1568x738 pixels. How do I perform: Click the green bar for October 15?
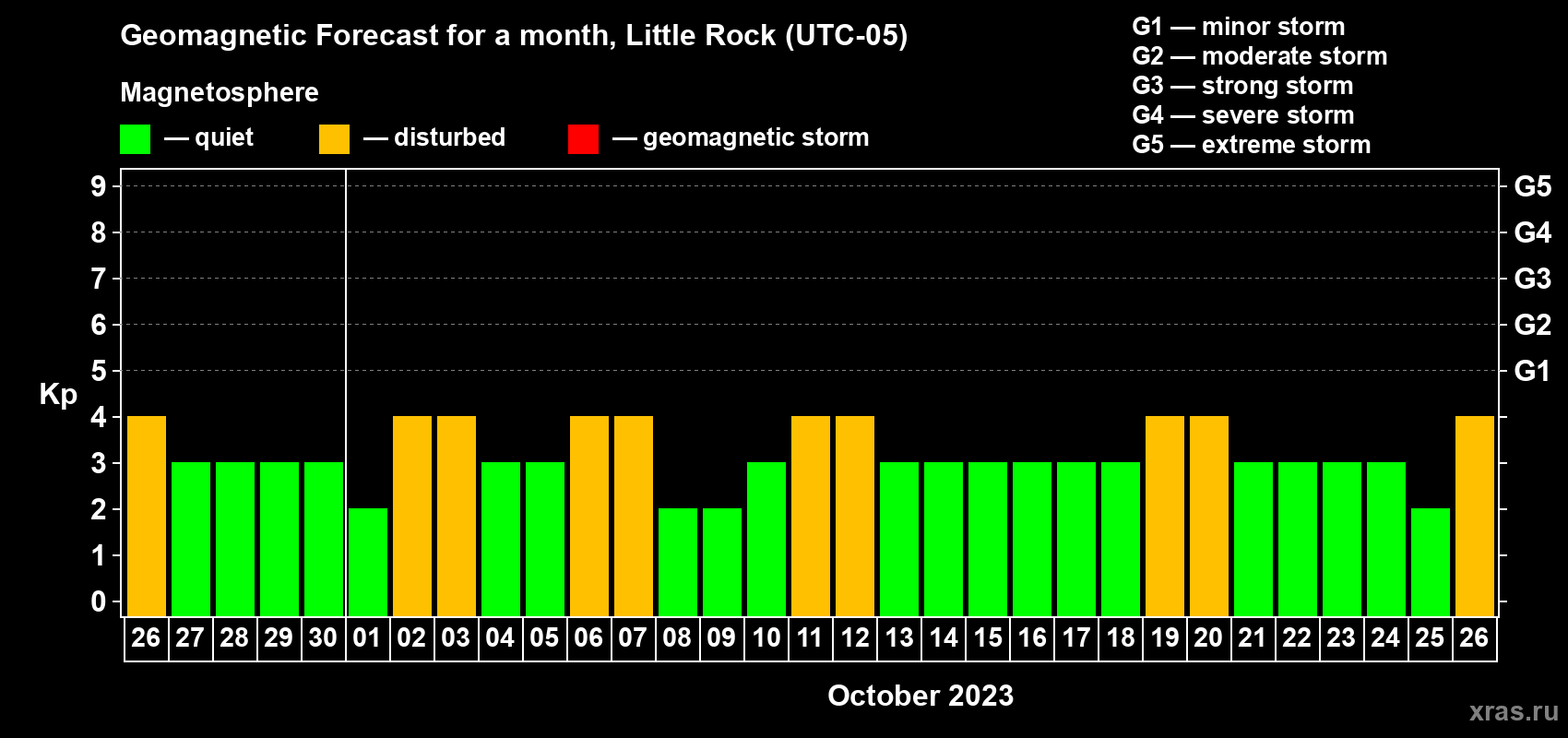pos(988,540)
